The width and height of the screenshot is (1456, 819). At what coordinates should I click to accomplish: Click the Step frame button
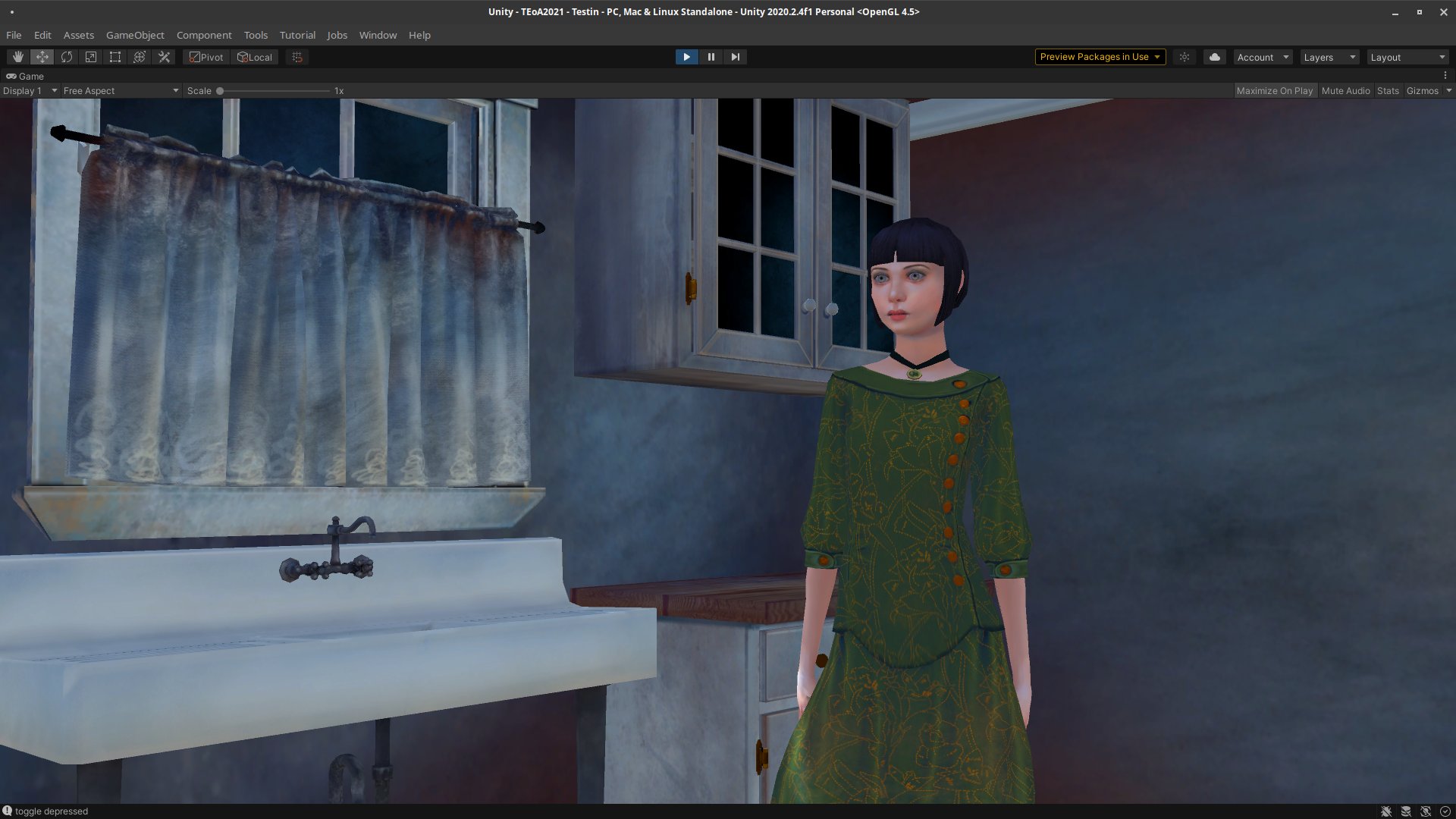click(x=735, y=57)
